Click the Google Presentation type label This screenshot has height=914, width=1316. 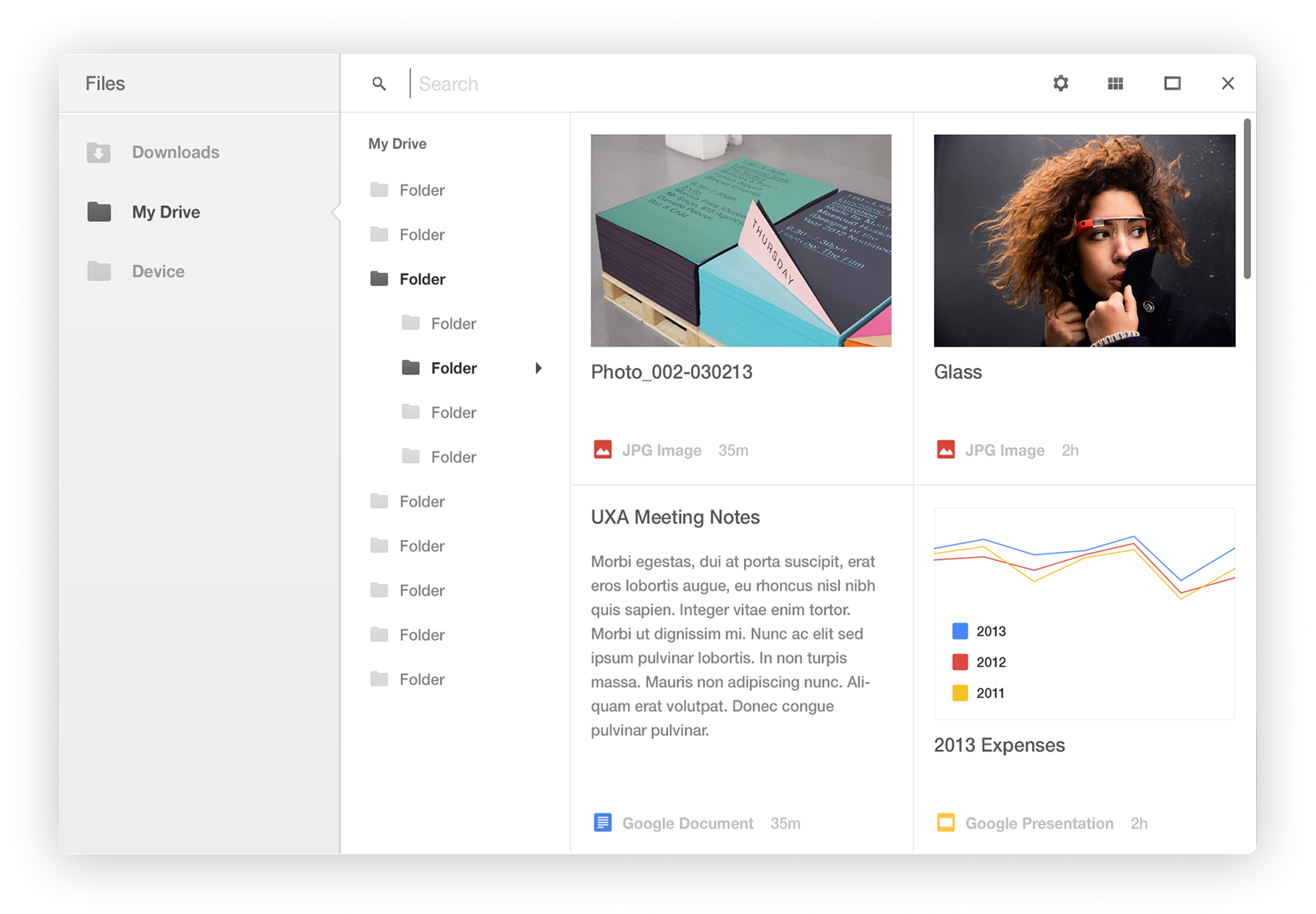(1039, 823)
